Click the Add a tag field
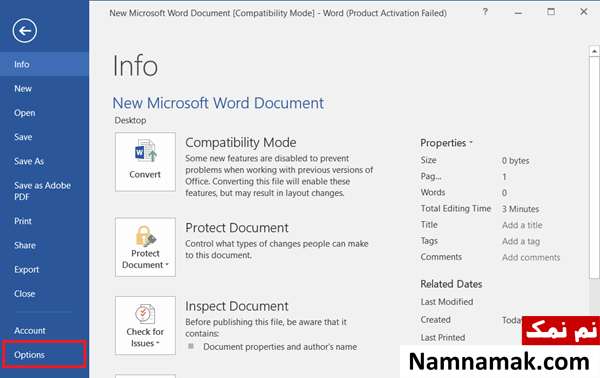 (521, 241)
